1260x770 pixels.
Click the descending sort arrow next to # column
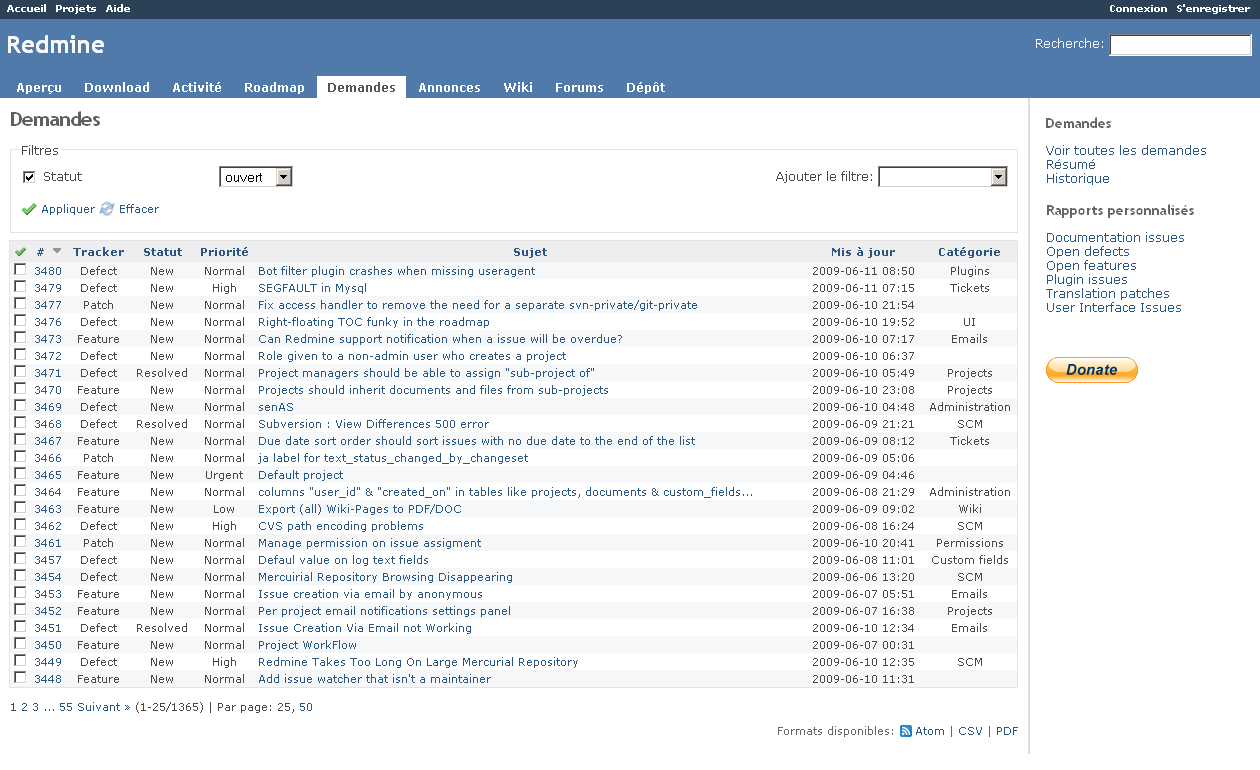[x=56, y=250]
